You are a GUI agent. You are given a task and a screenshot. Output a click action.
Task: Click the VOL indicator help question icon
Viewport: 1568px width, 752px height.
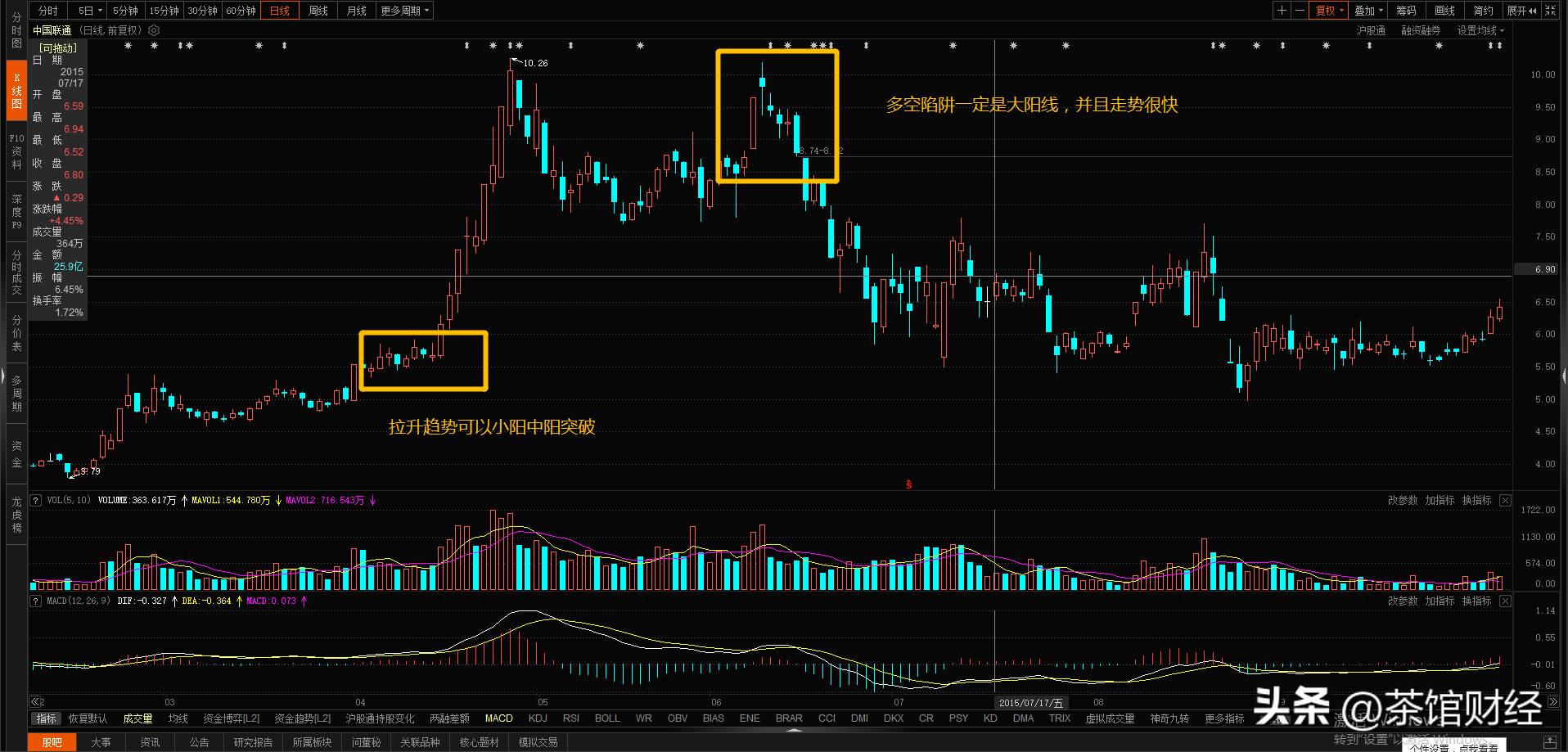tap(36, 500)
